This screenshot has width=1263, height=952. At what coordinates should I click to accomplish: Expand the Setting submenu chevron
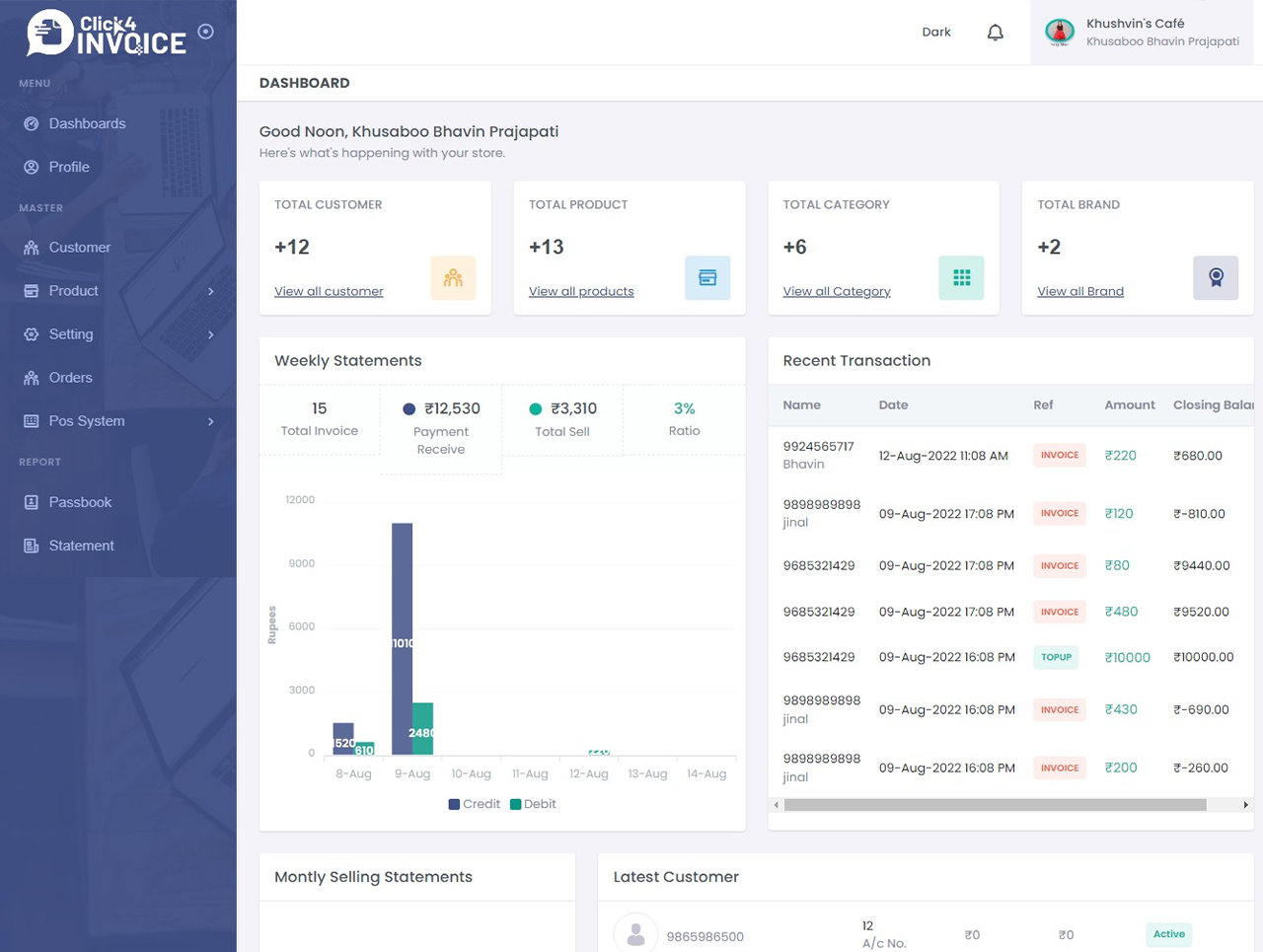pyautogui.click(x=210, y=334)
